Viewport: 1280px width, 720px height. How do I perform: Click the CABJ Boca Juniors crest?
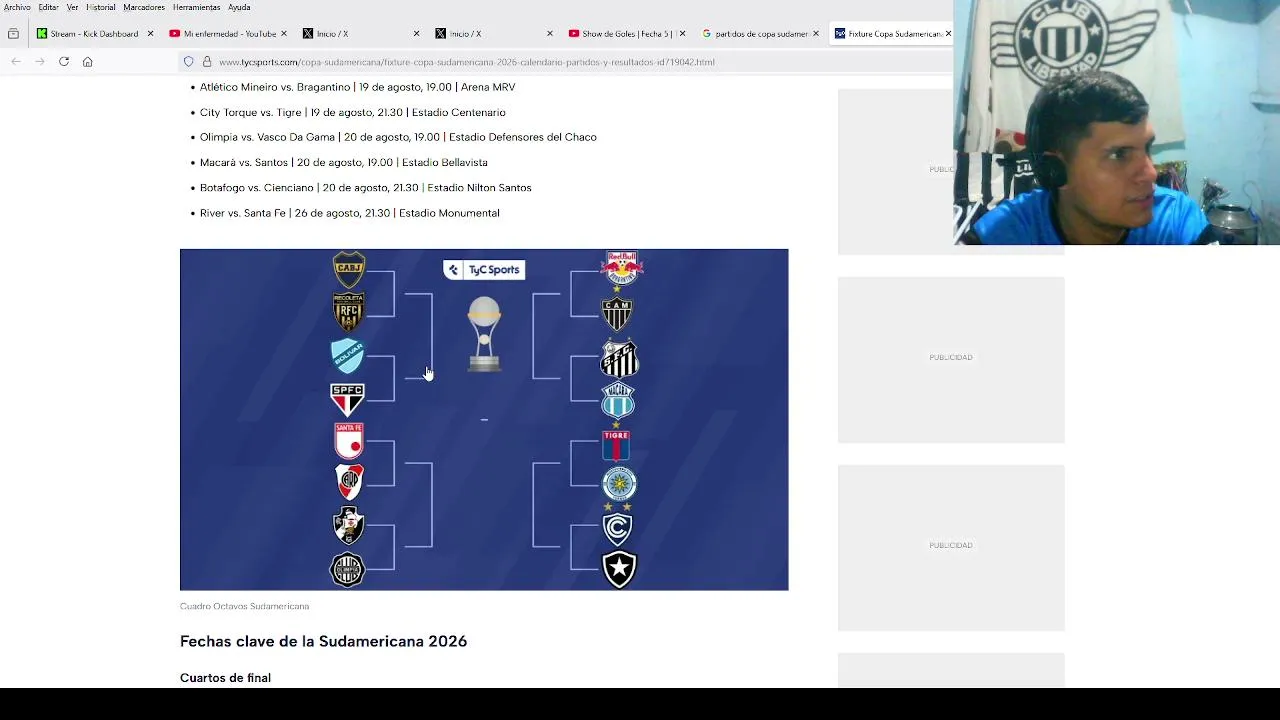349,268
